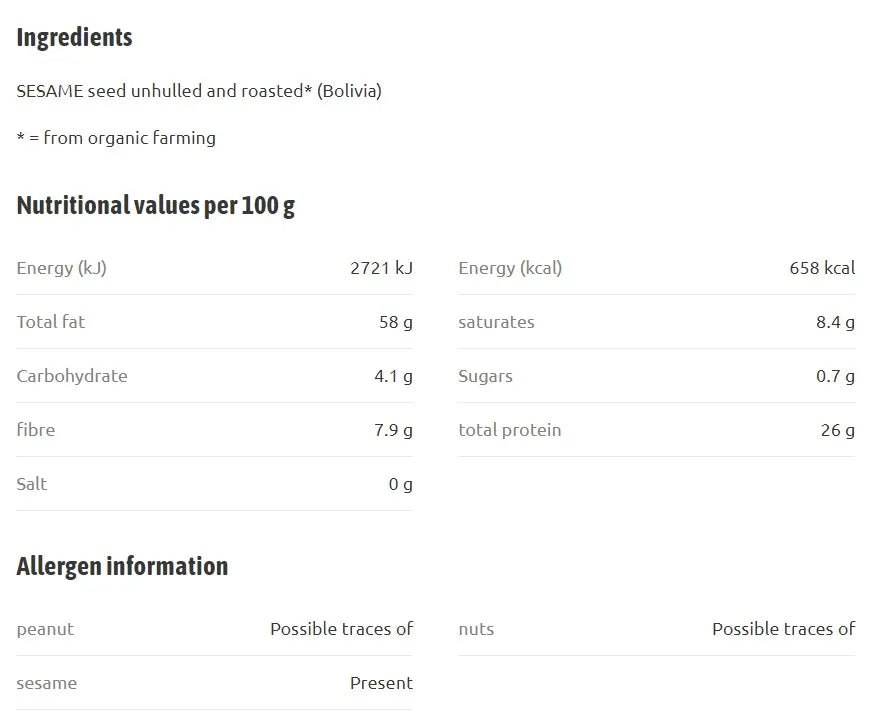
Task: Select the 658 kcal value
Action: [x=822, y=268]
